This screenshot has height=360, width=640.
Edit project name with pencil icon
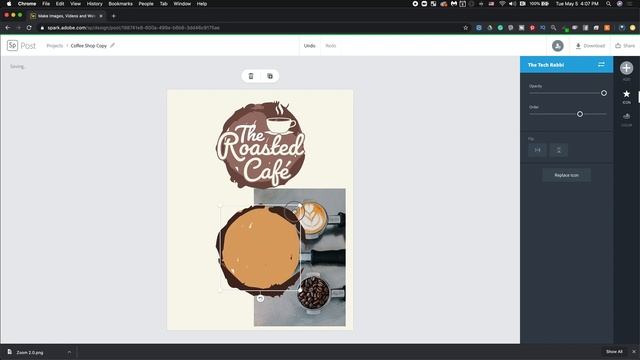pyautogui.click(x=113, y=45)
